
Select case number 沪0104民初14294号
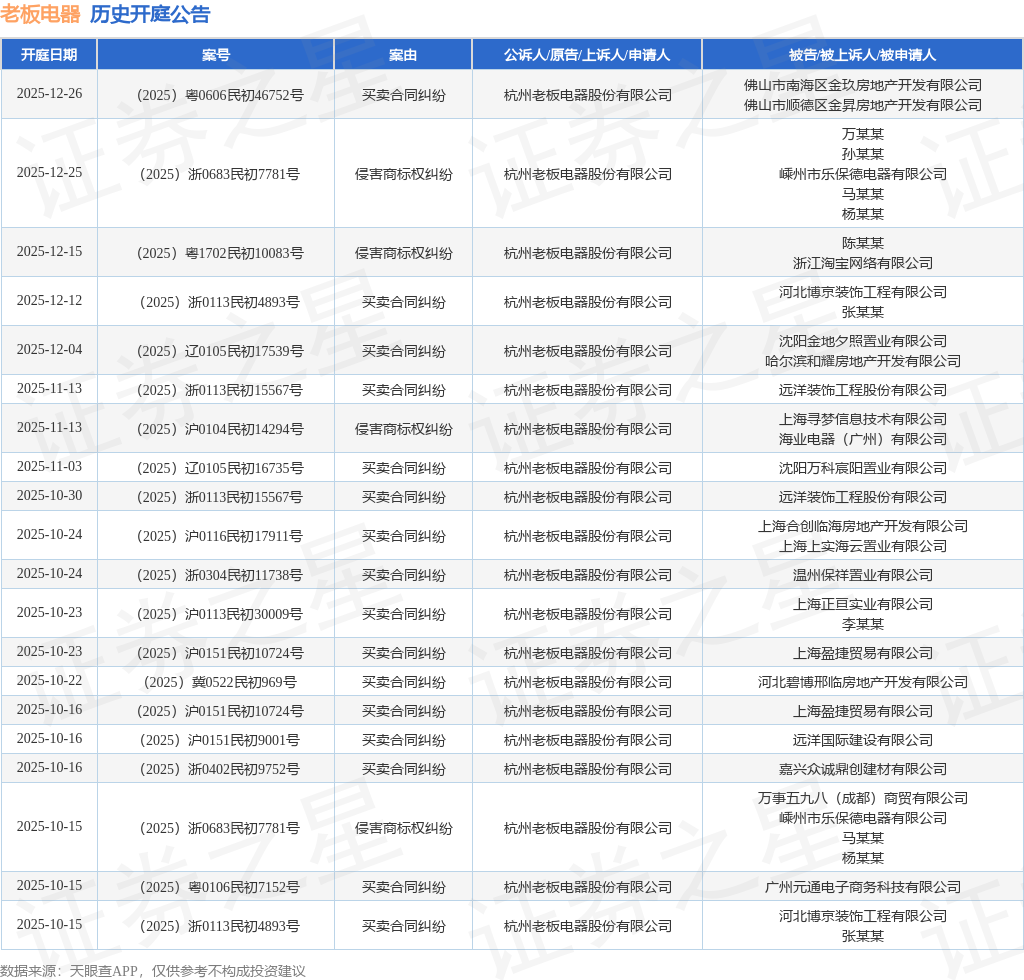pyautogui.click(x=244, y=429)
